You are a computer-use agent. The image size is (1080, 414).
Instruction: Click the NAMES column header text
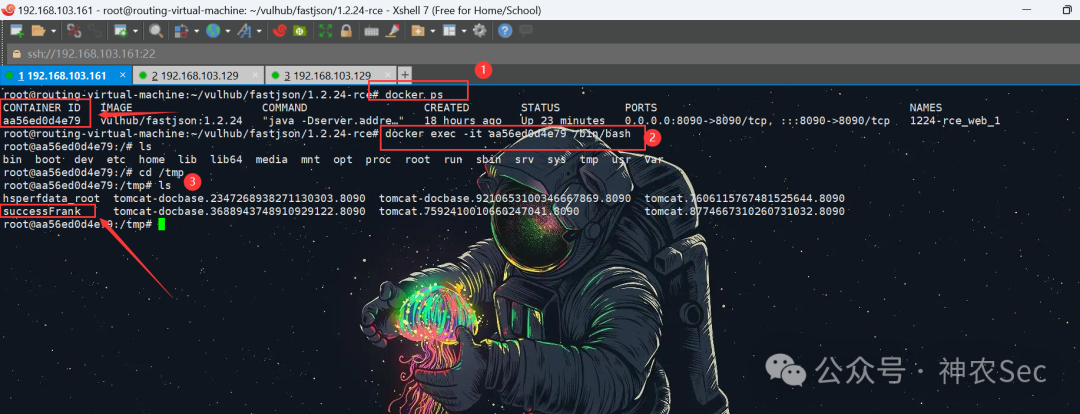pyautogui.click(x=926, y=107)
